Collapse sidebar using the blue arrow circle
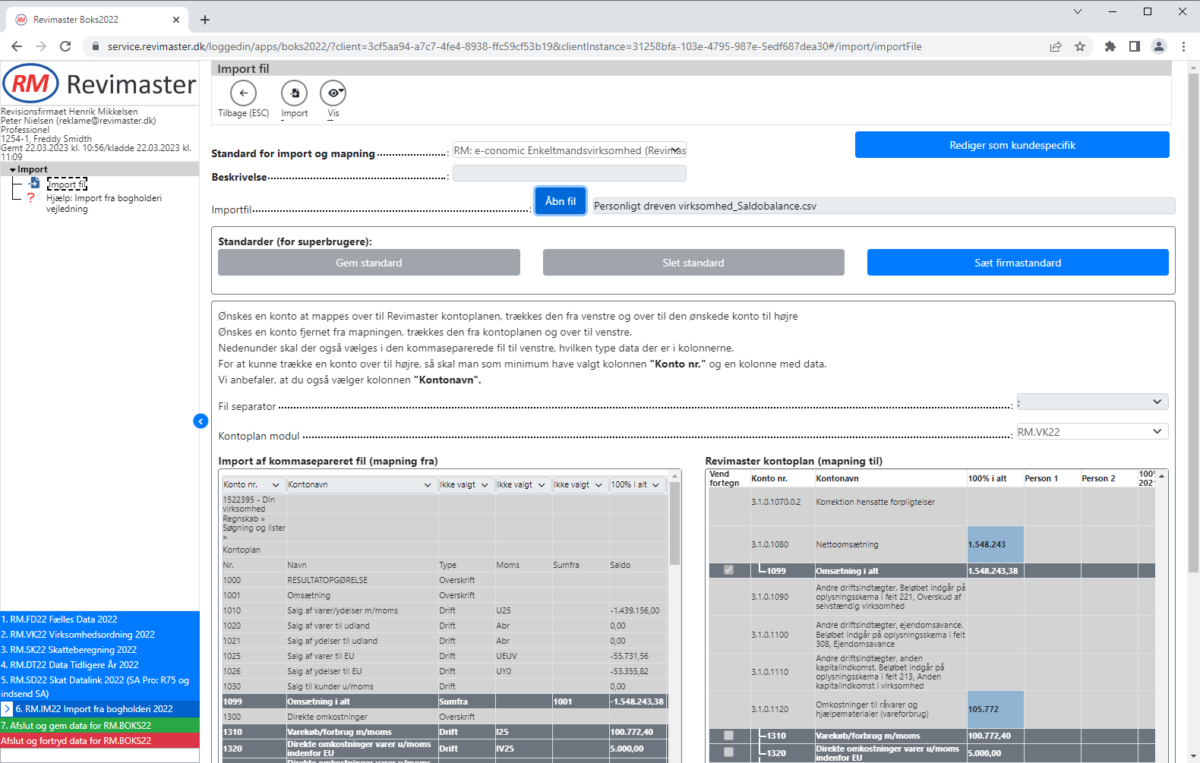Image resolution: width=1200 pixels, height=763 pixels. 200,422
